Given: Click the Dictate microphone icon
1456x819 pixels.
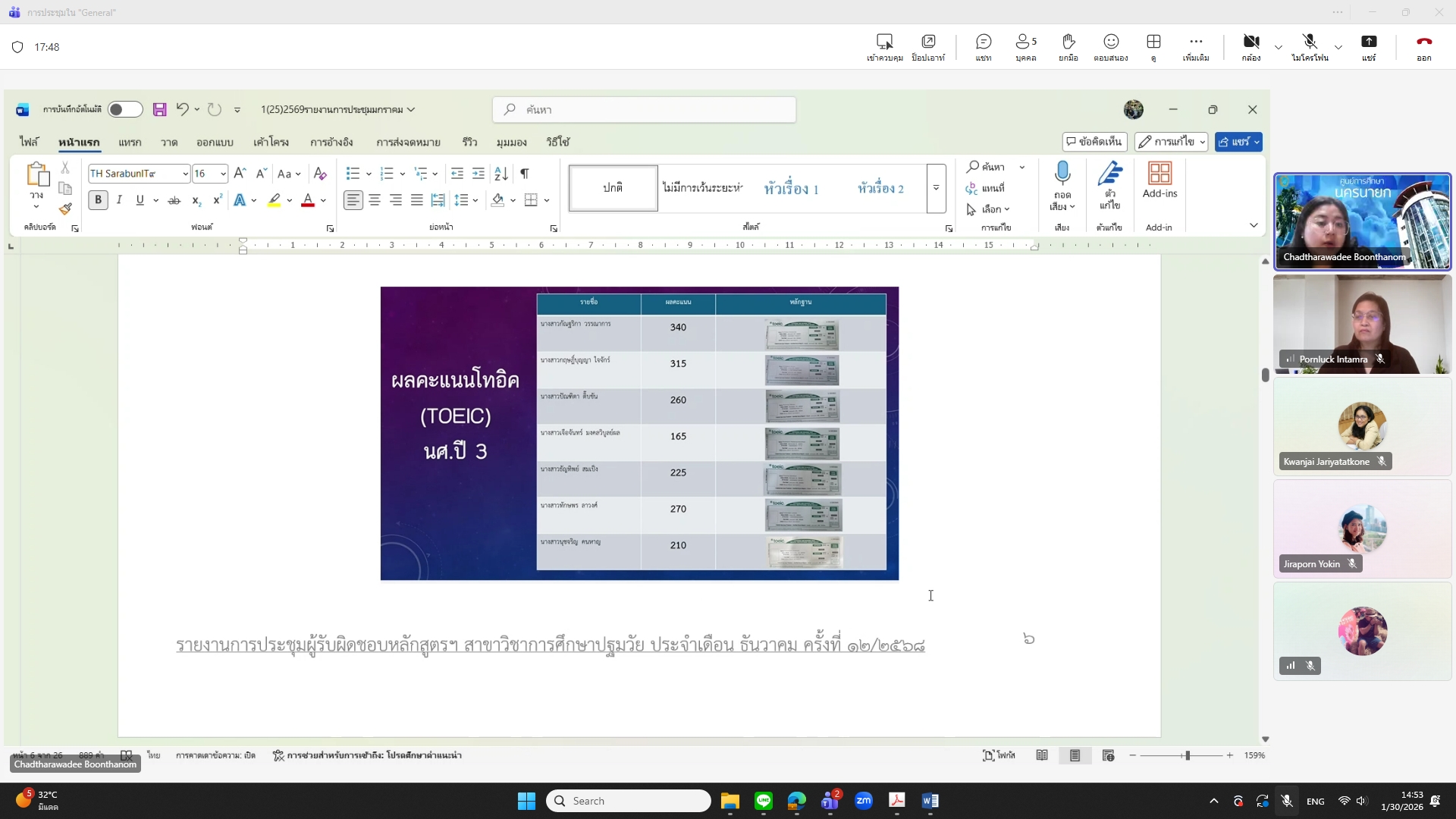Looking at the screenshot, I should (x=1062, y=174).
